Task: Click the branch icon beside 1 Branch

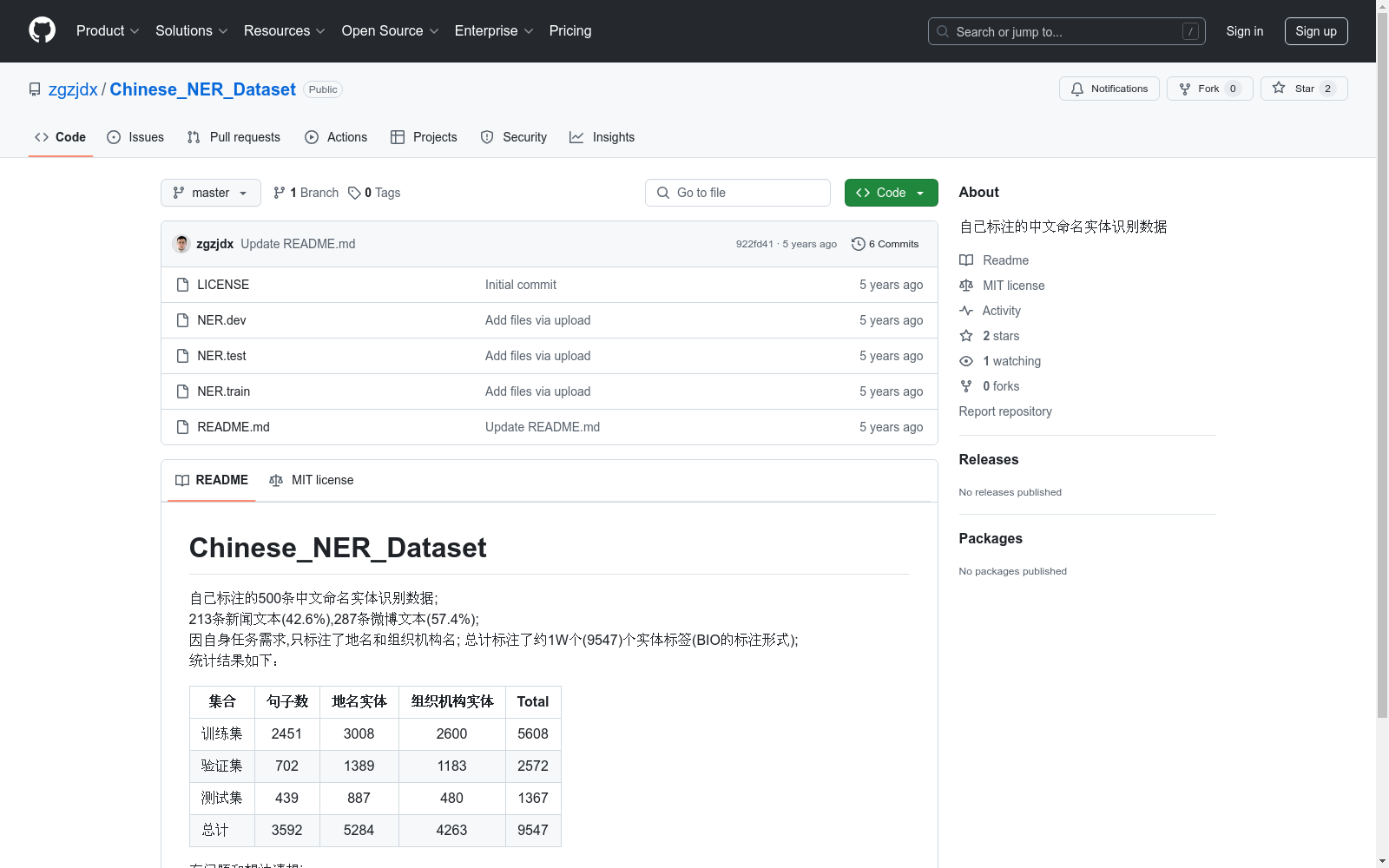Action: click(x=280, y=193)
